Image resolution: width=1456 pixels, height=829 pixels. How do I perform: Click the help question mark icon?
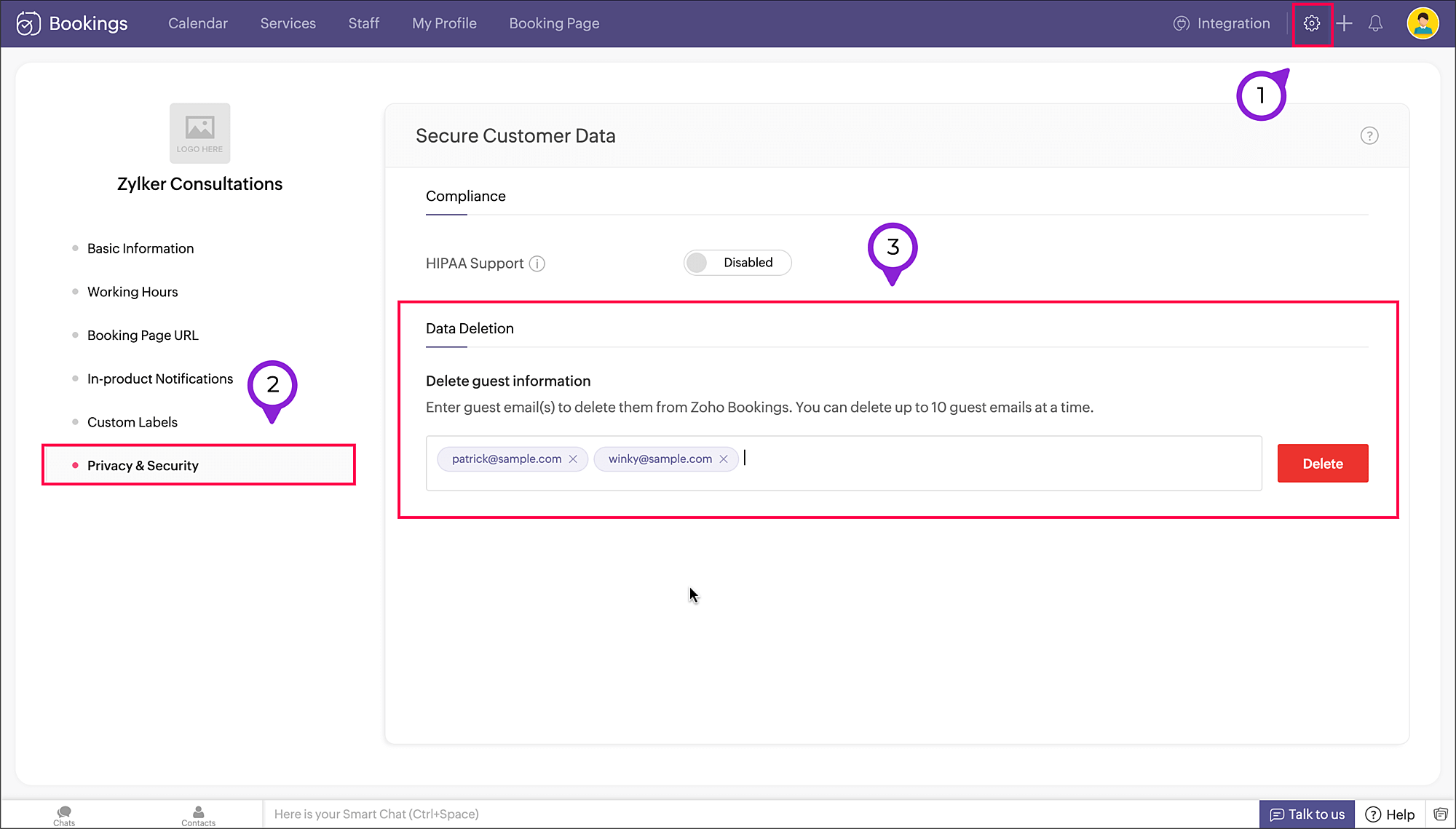point(1369,136)
